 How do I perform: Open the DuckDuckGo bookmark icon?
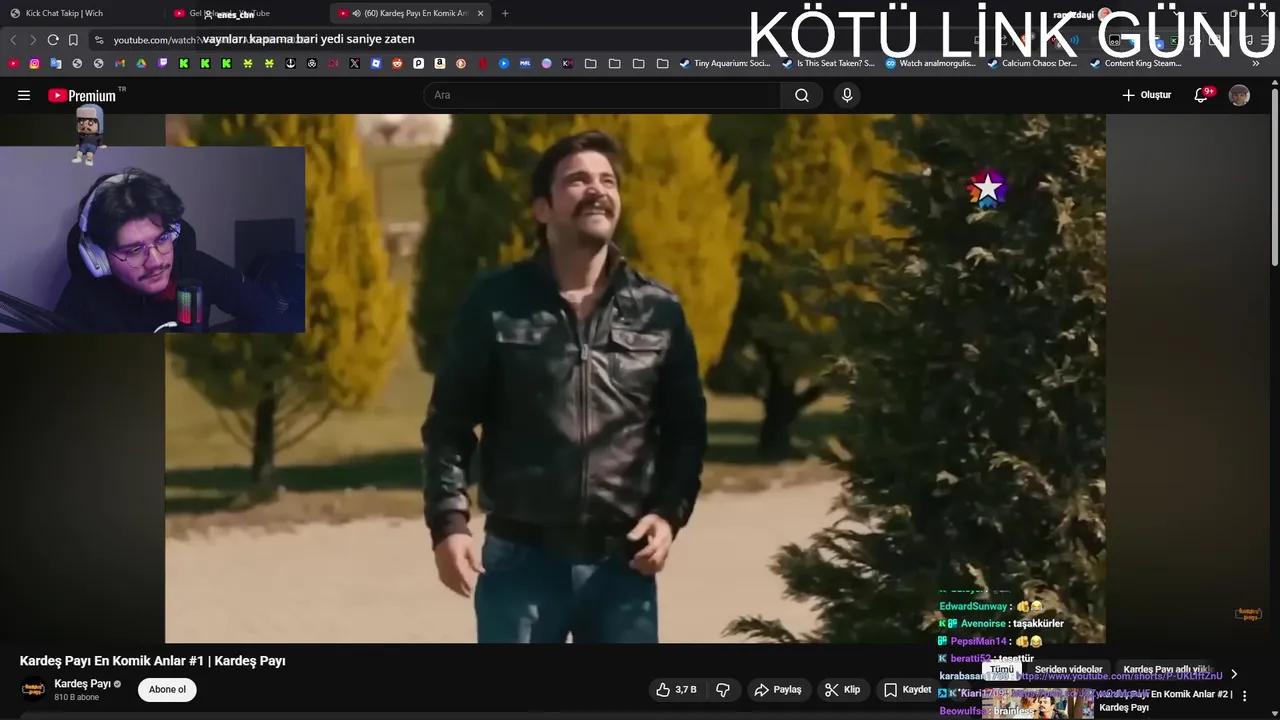pos(461,63)
